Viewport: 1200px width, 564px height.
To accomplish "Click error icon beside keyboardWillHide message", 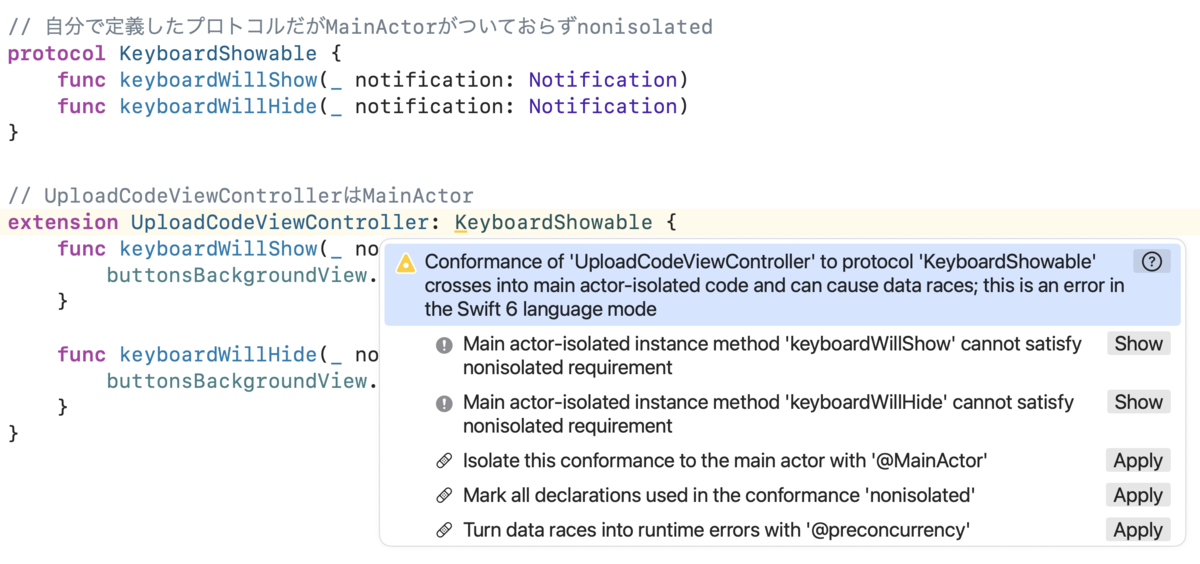I will tap(444, 404).
